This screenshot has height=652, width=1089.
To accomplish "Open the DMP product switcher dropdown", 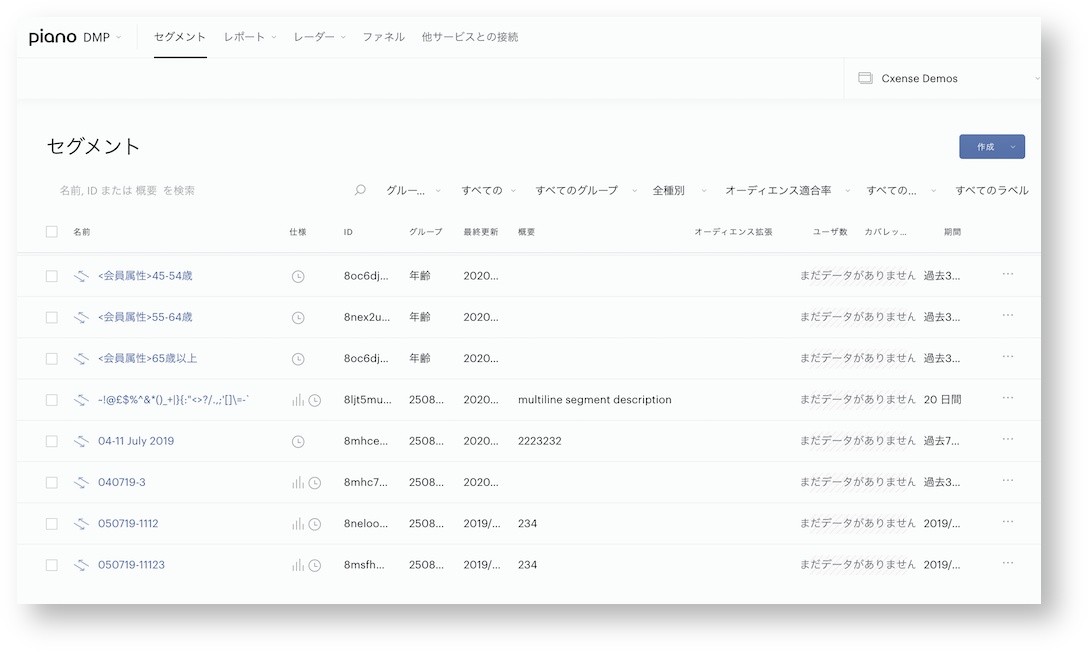I will pyautogui.click(x=102, y=37).
